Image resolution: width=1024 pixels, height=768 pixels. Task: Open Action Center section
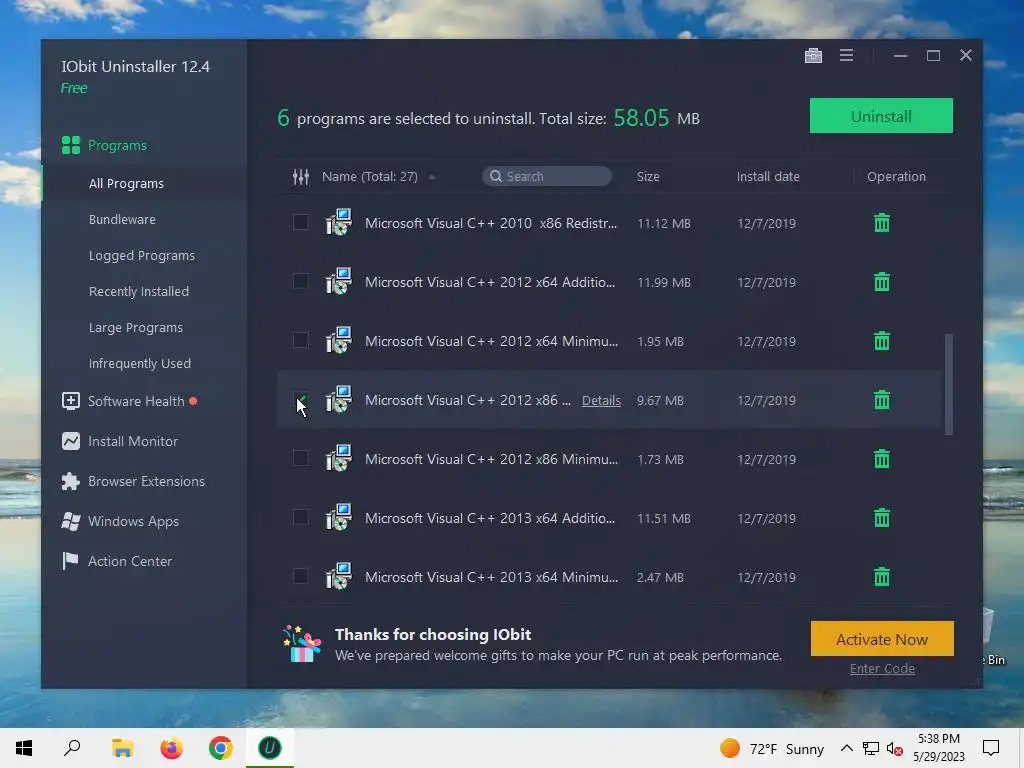click(x=117, y=561)
